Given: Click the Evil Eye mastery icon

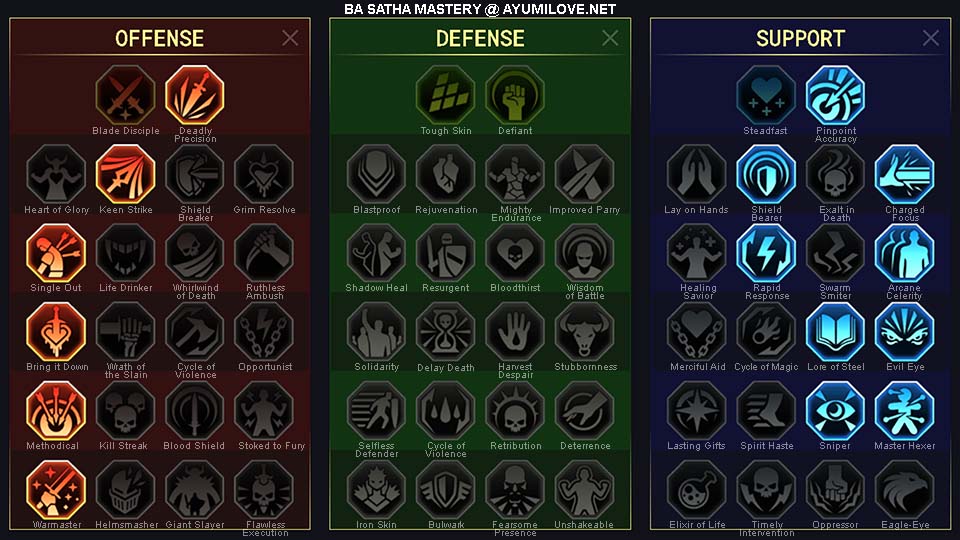Looking at the screenshot, I should [x=904, y=332].
